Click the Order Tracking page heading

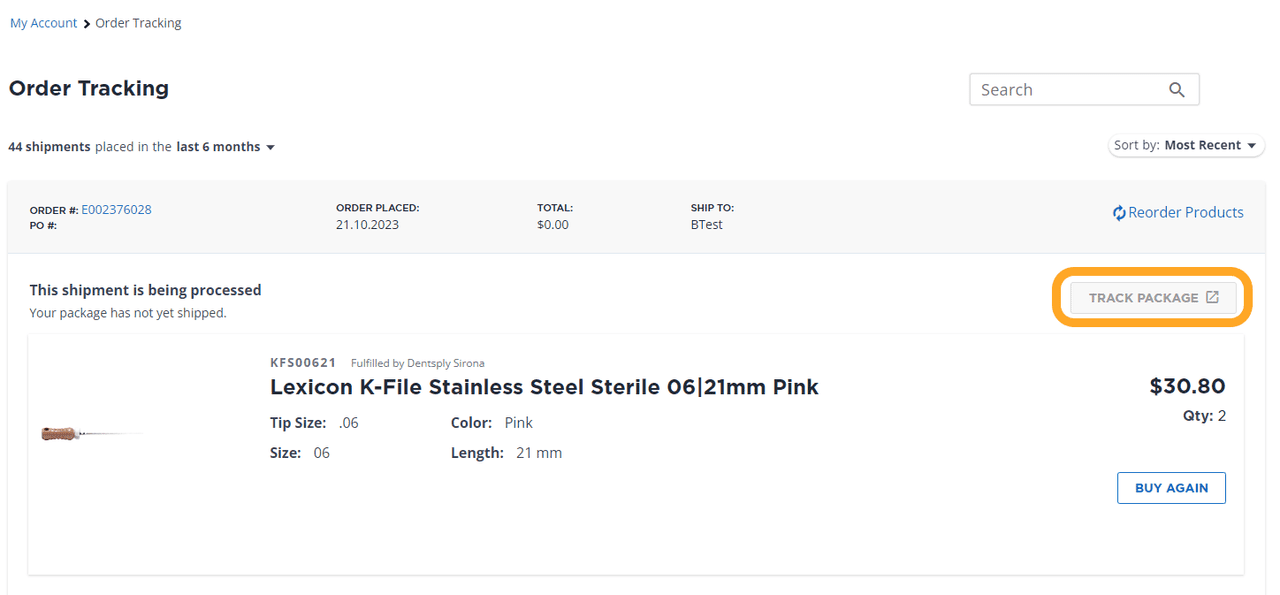tap(89, 89)
